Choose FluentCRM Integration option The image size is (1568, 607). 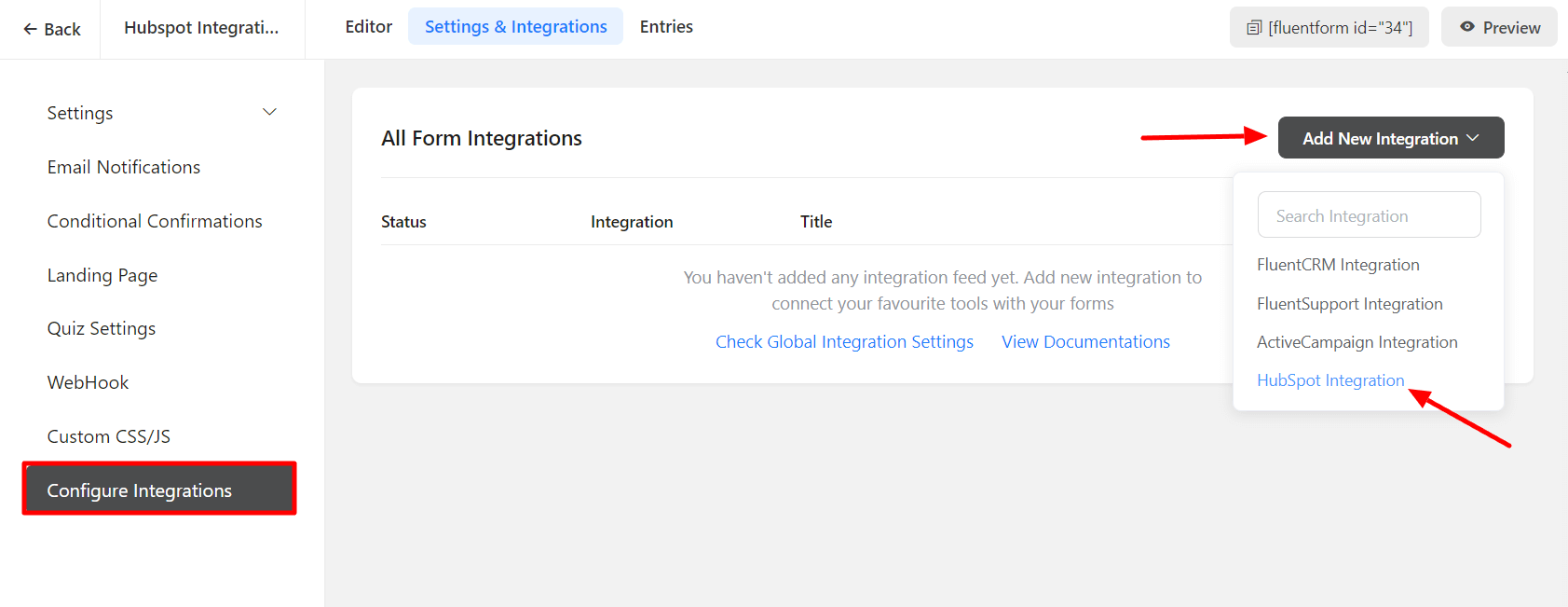[1337, 265]
